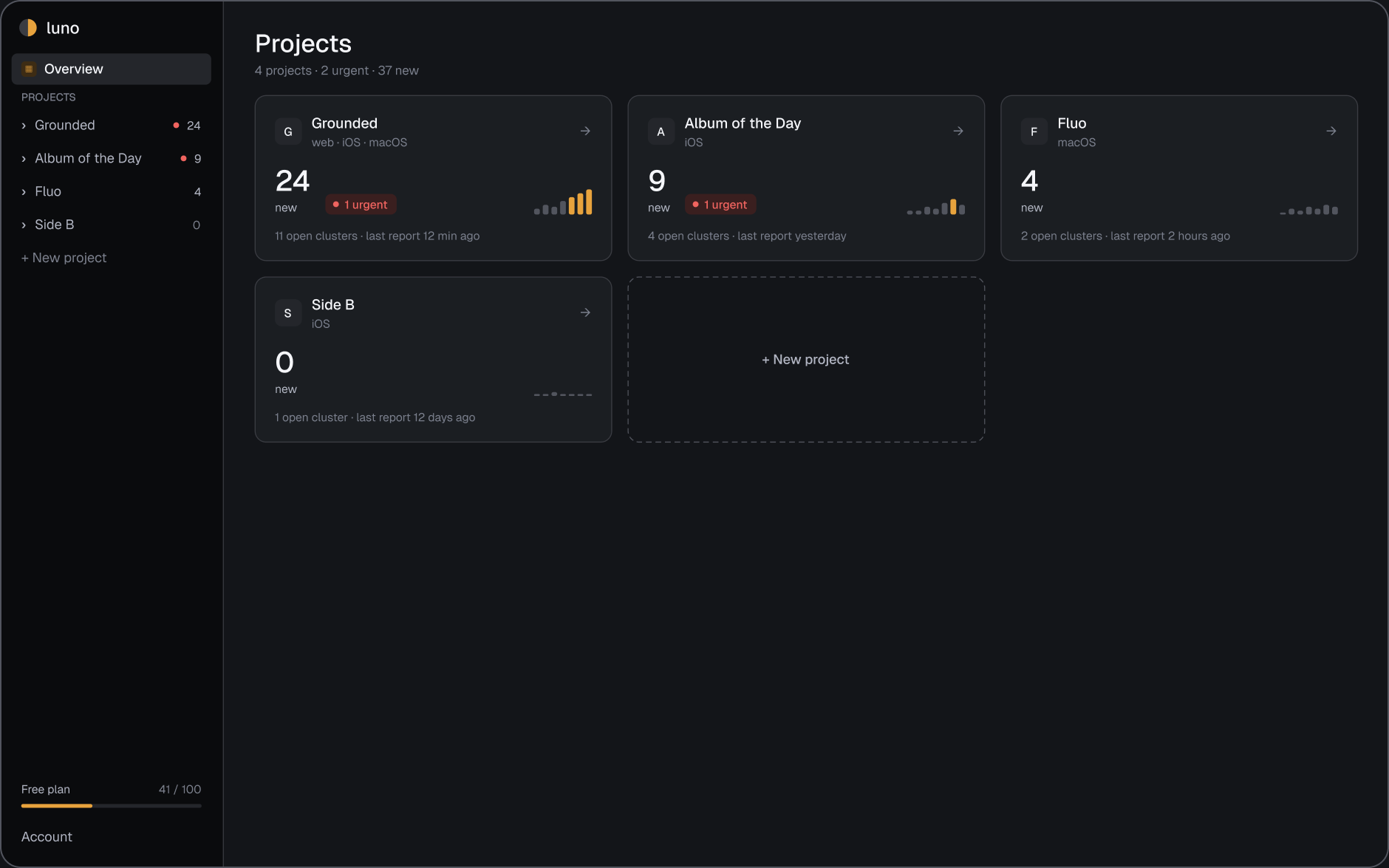
Task: Click the 'Free plan' label
Action: (46, 789)
